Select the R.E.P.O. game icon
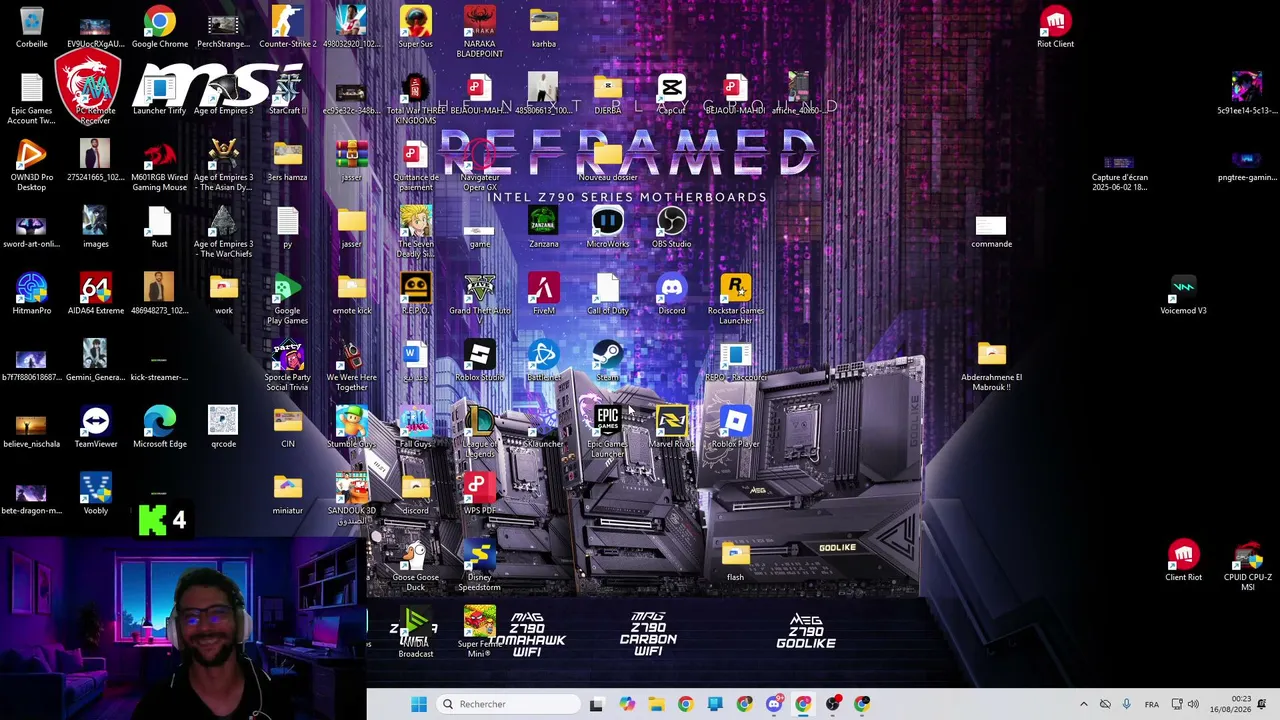 pos(415,294)
